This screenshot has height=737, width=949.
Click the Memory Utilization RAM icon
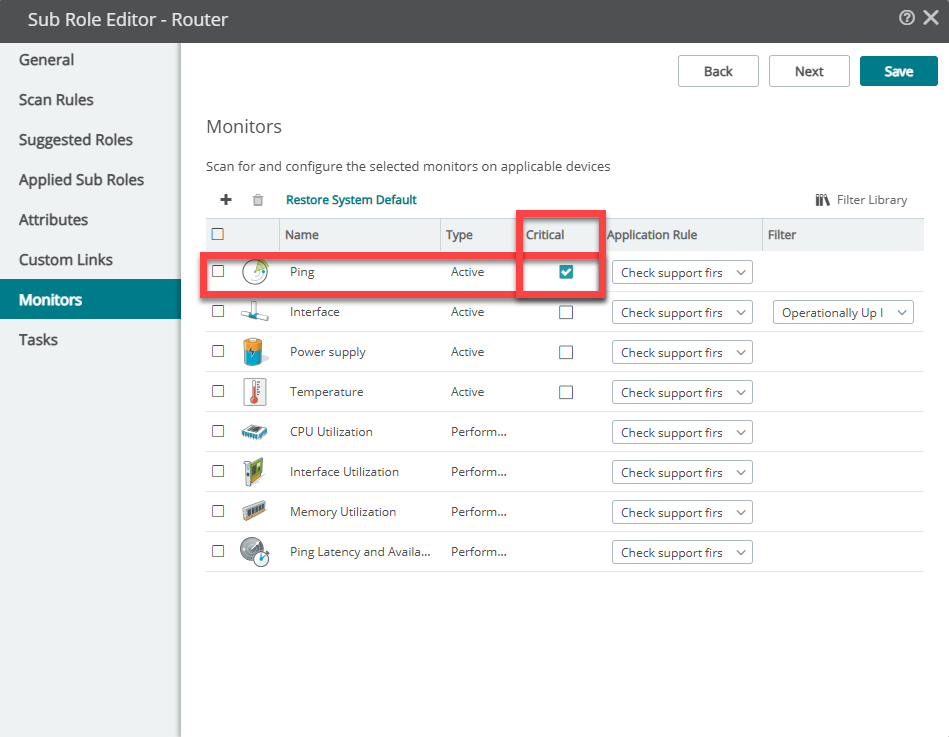pyautogui.click(x=254, y=511)
